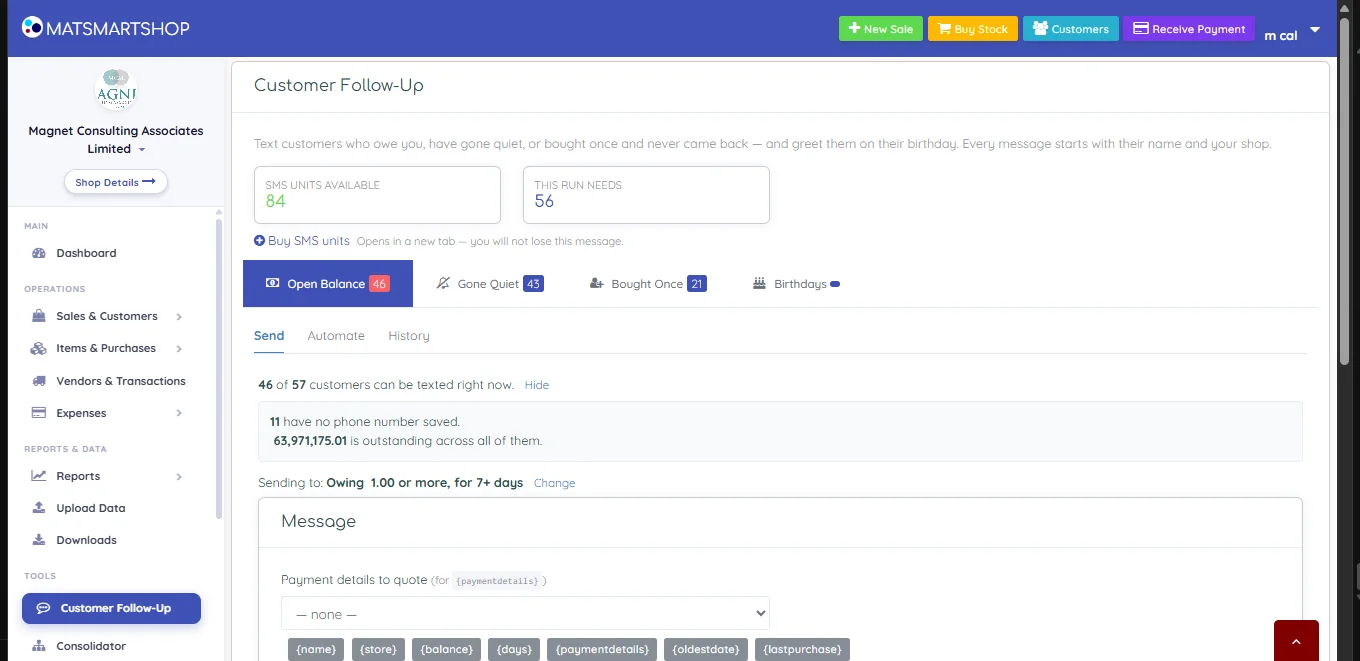This screenshot has height=661, width=1360.
Task: Click the user-plus icon on Bought Once
Action: (x=597, y=284)
